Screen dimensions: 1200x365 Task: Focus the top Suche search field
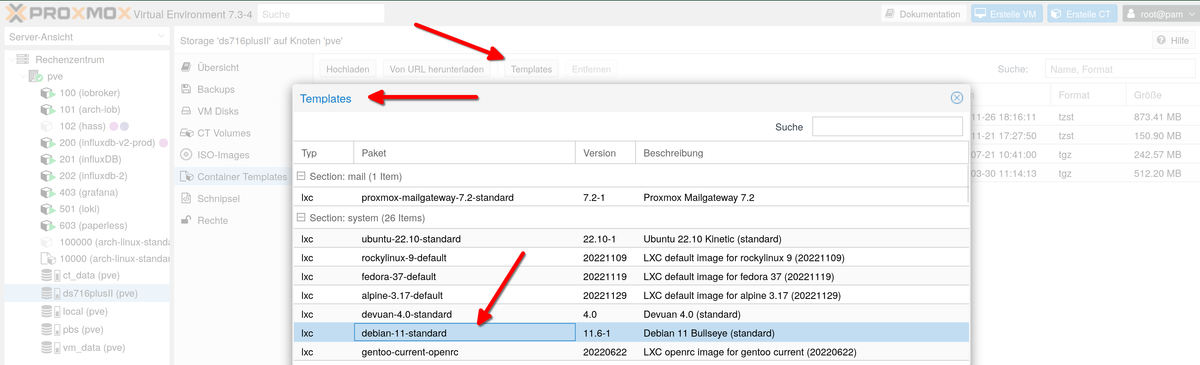click(x=321, y=14)
